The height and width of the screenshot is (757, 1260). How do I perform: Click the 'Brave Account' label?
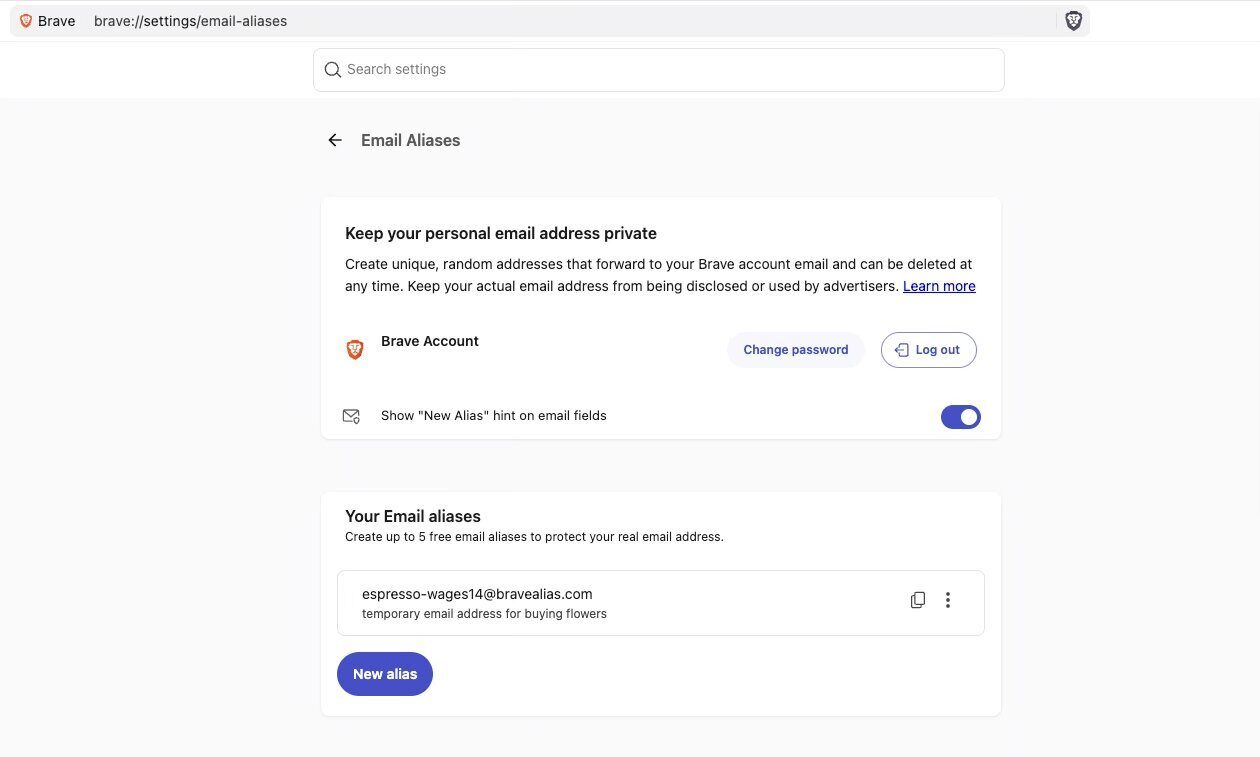(430, 341)
